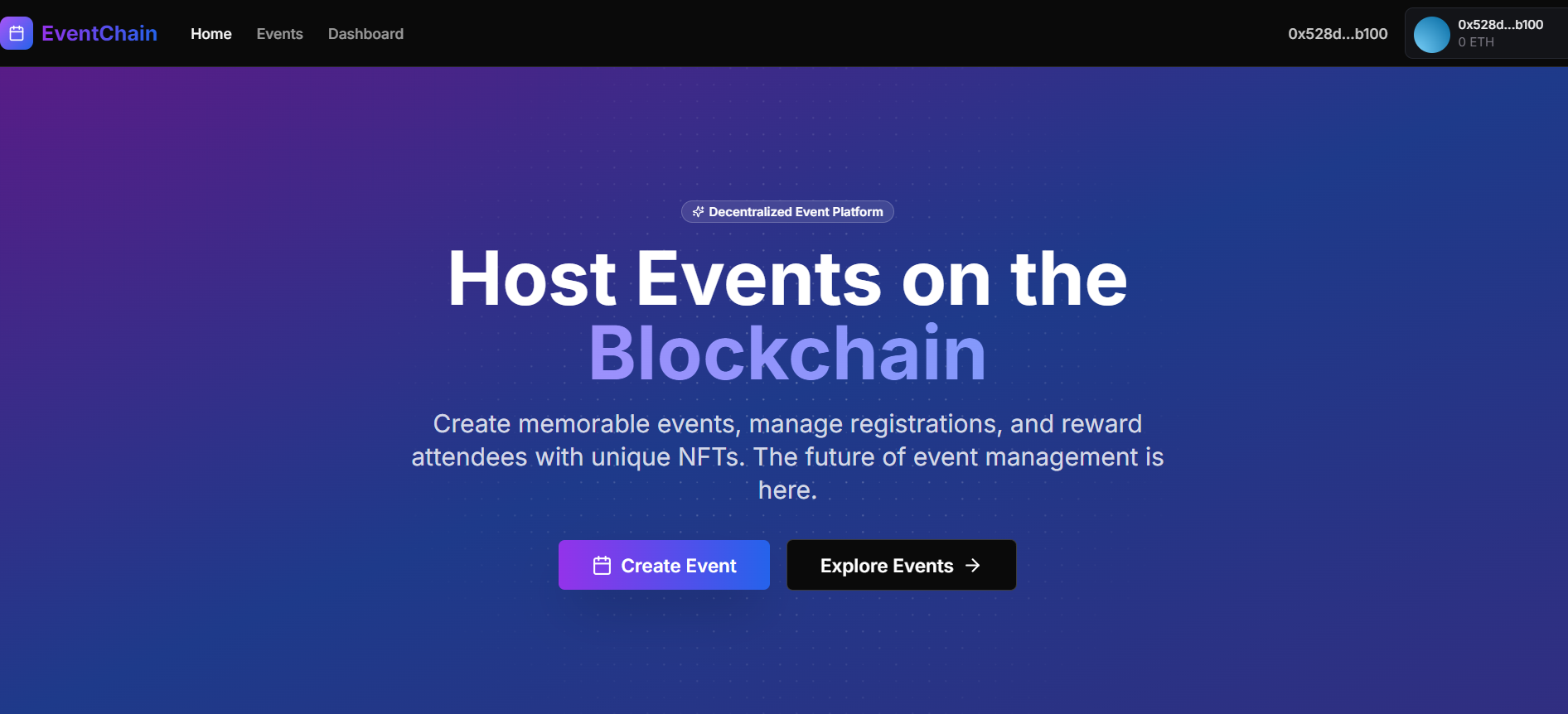Open the Home navigation item
1568x714 pixels.
tap(211, 34)
